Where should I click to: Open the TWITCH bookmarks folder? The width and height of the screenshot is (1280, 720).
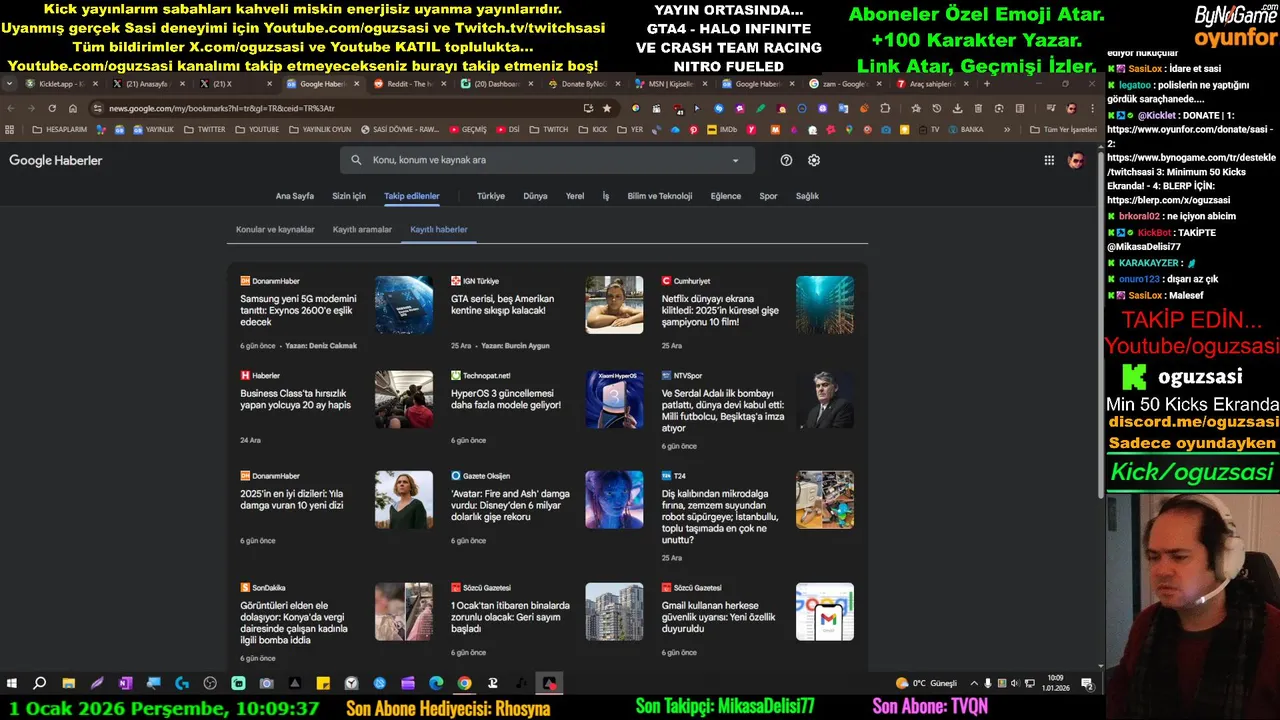point(548,130)
